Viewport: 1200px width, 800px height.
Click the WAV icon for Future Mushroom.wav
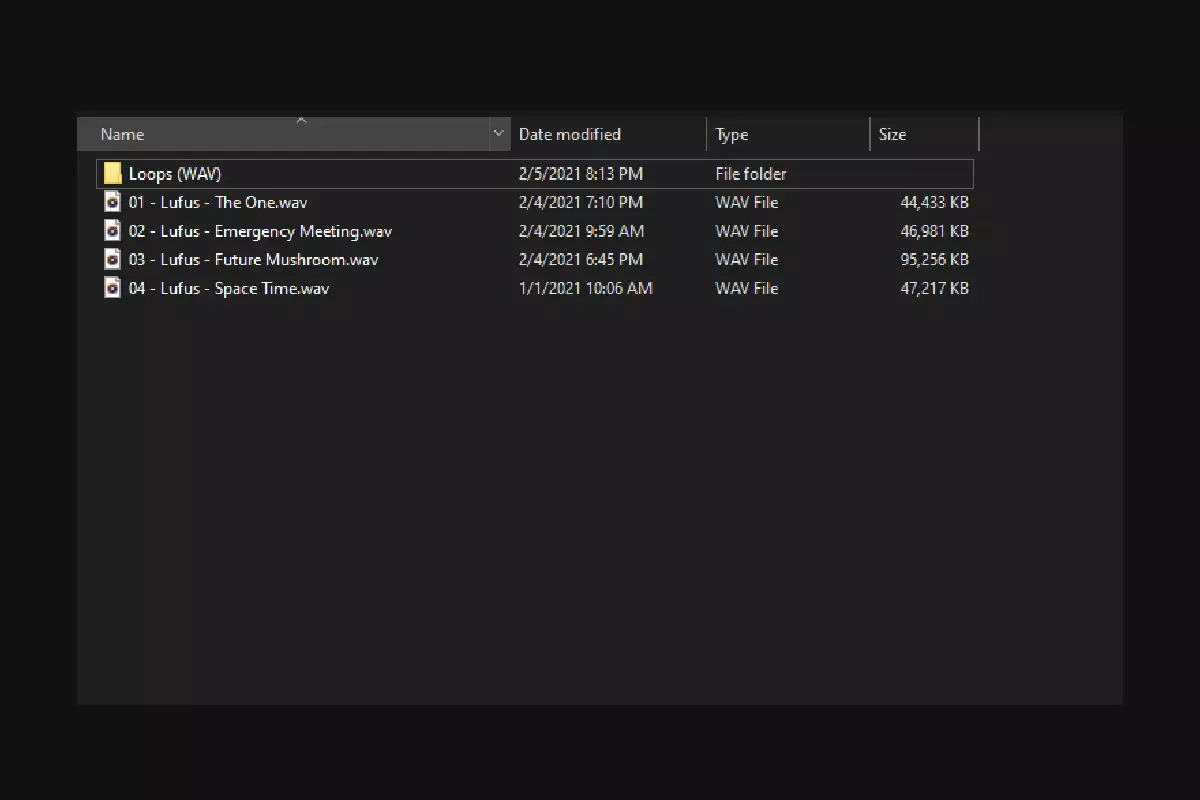pyautogui.click(x=112, y=259)
